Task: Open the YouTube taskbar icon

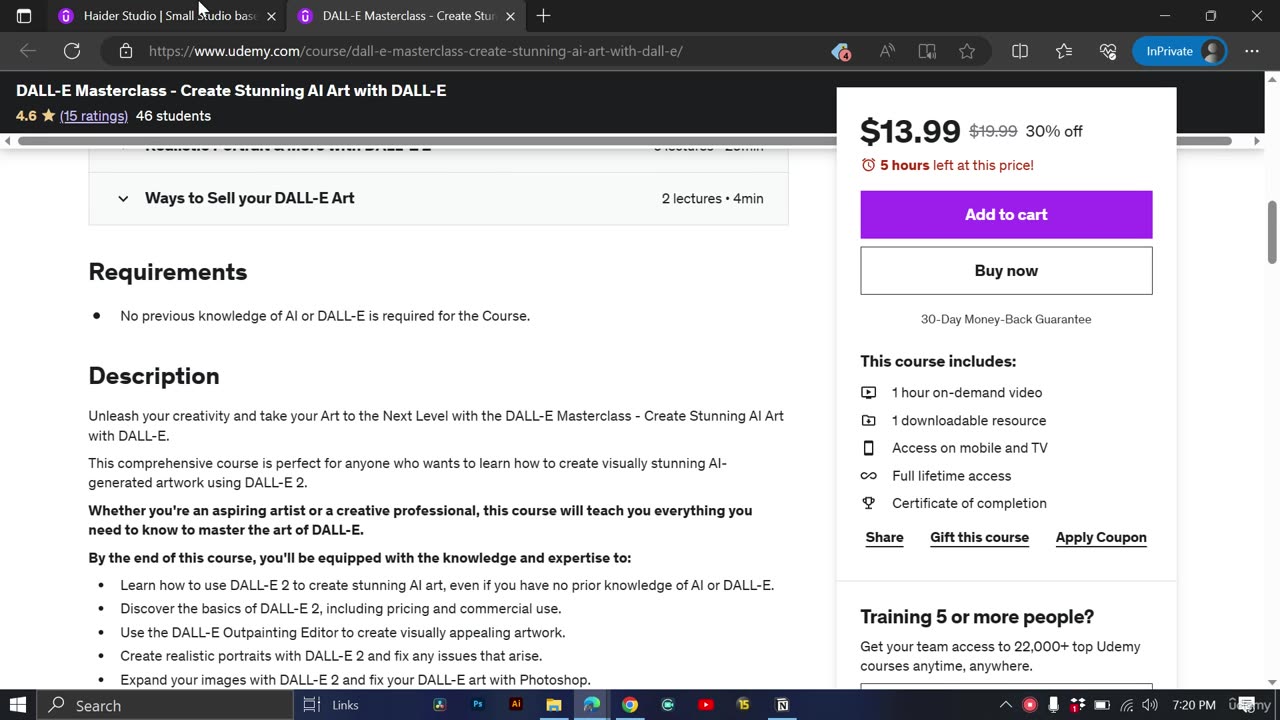Action: (706, 705)
